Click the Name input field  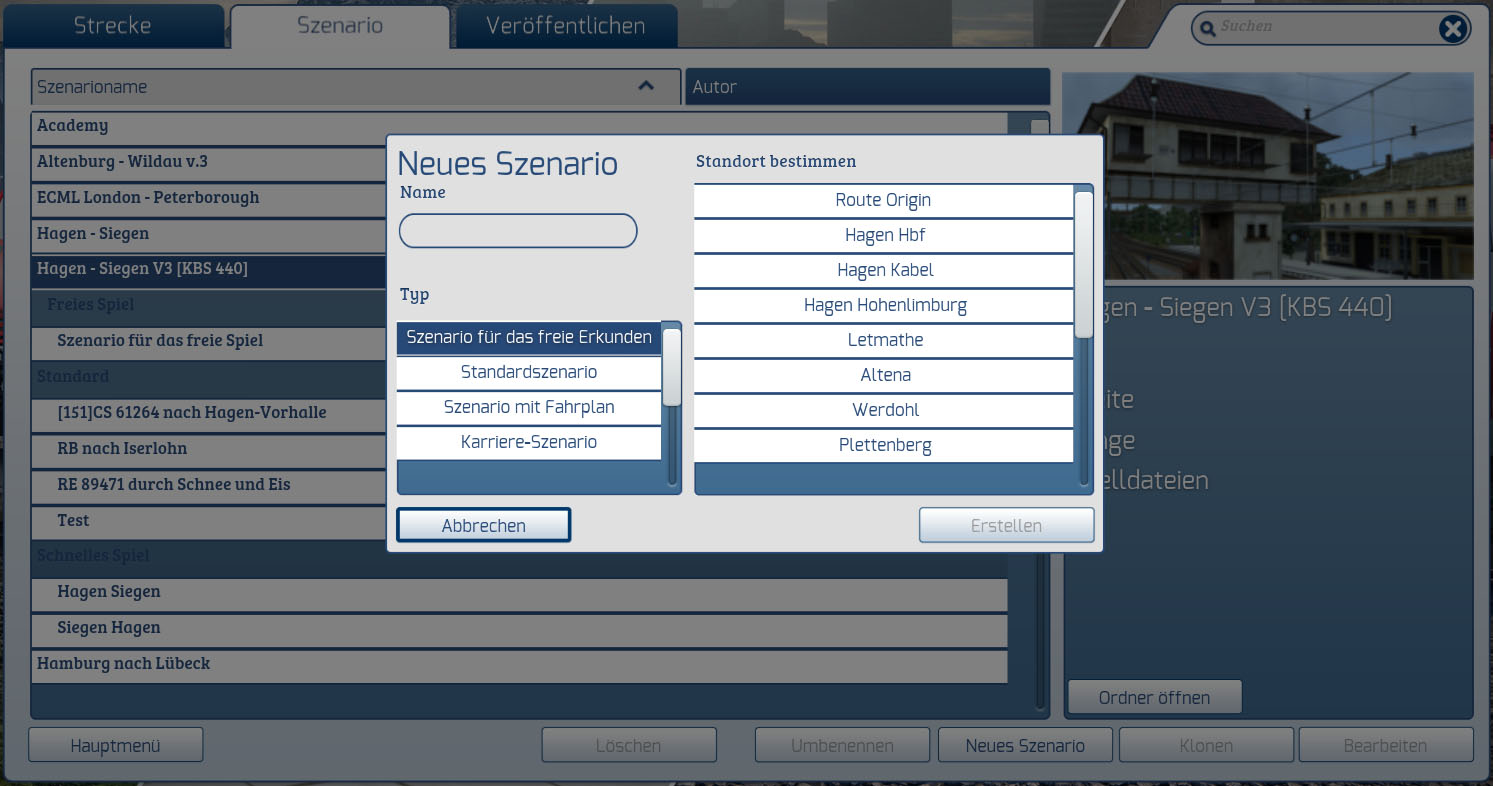click(x=517, y=231)
